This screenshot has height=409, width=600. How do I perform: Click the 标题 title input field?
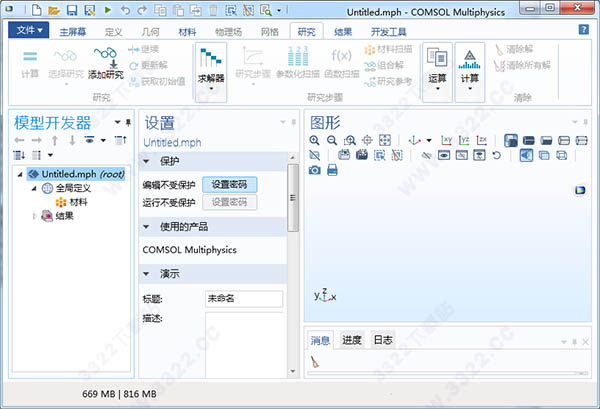(242, 299)
